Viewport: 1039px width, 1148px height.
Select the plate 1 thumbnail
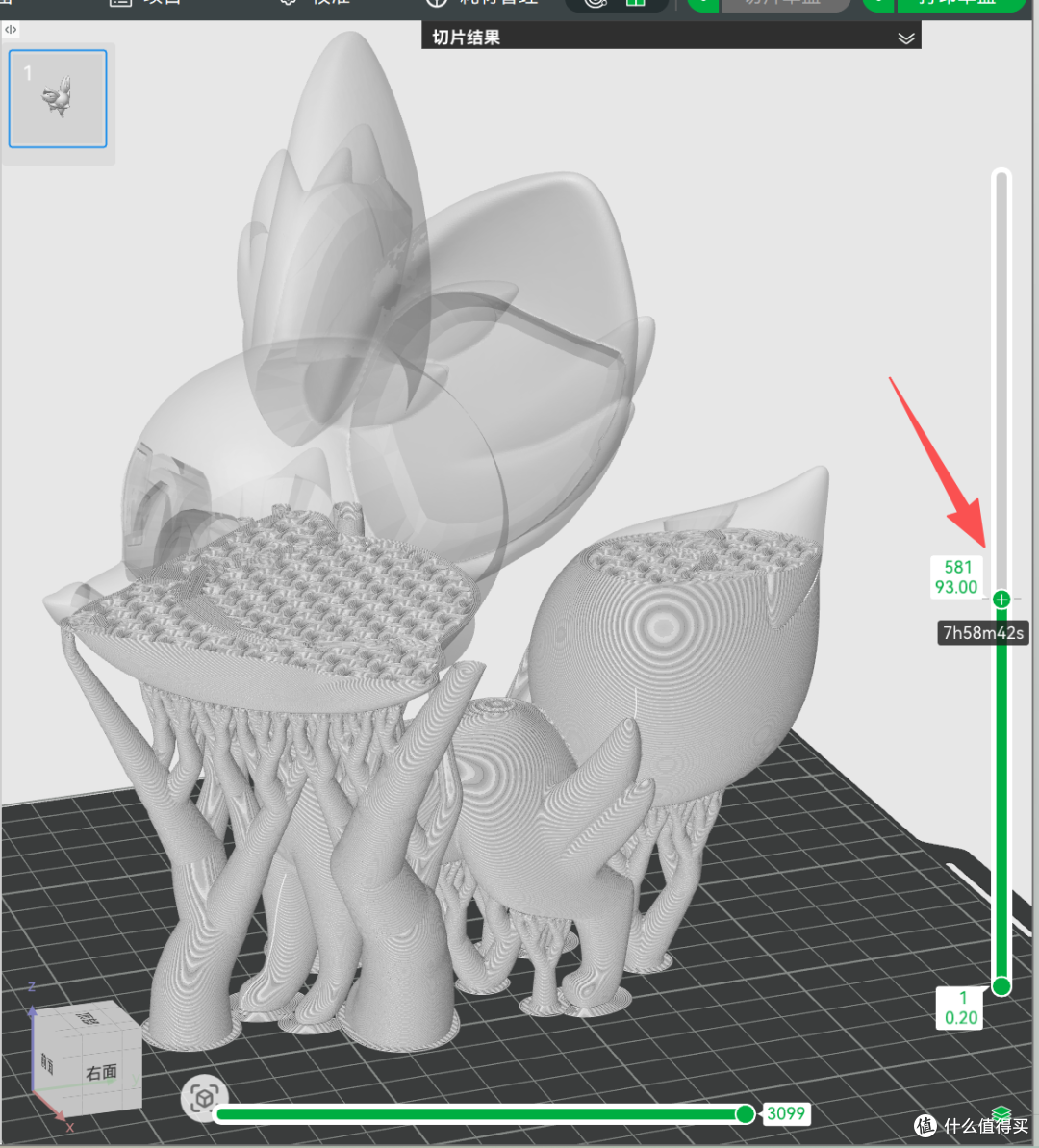pos(58,99)
